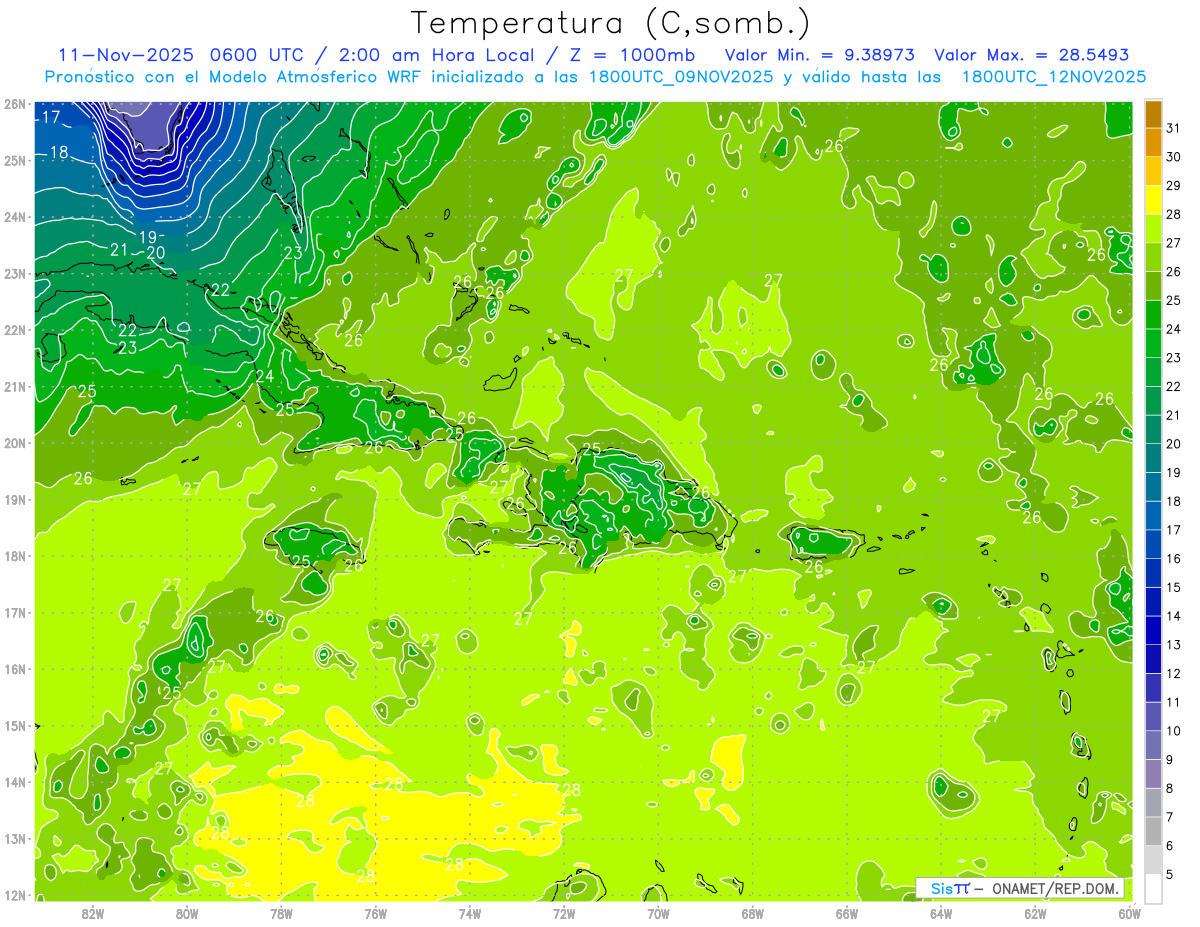
Task: Click the latitude axis label 16N
Action: (16, 669)
